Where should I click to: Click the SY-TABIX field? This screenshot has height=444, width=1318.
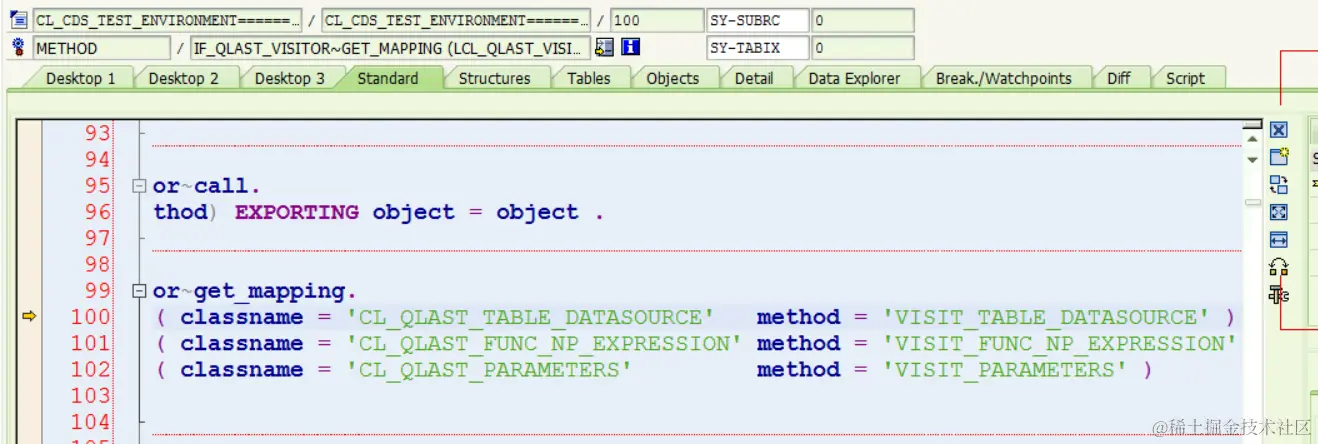(757, 48)
